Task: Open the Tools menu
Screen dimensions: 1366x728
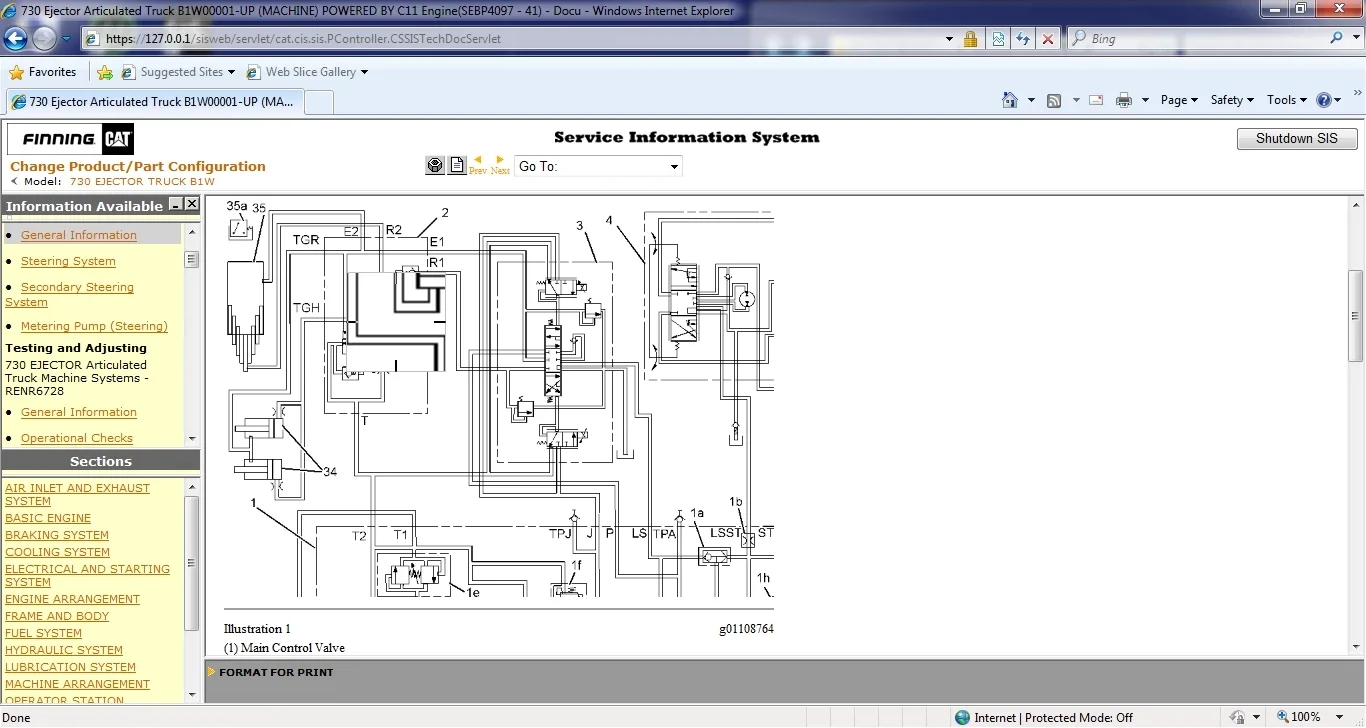Action: click(x=1286, y=100)
